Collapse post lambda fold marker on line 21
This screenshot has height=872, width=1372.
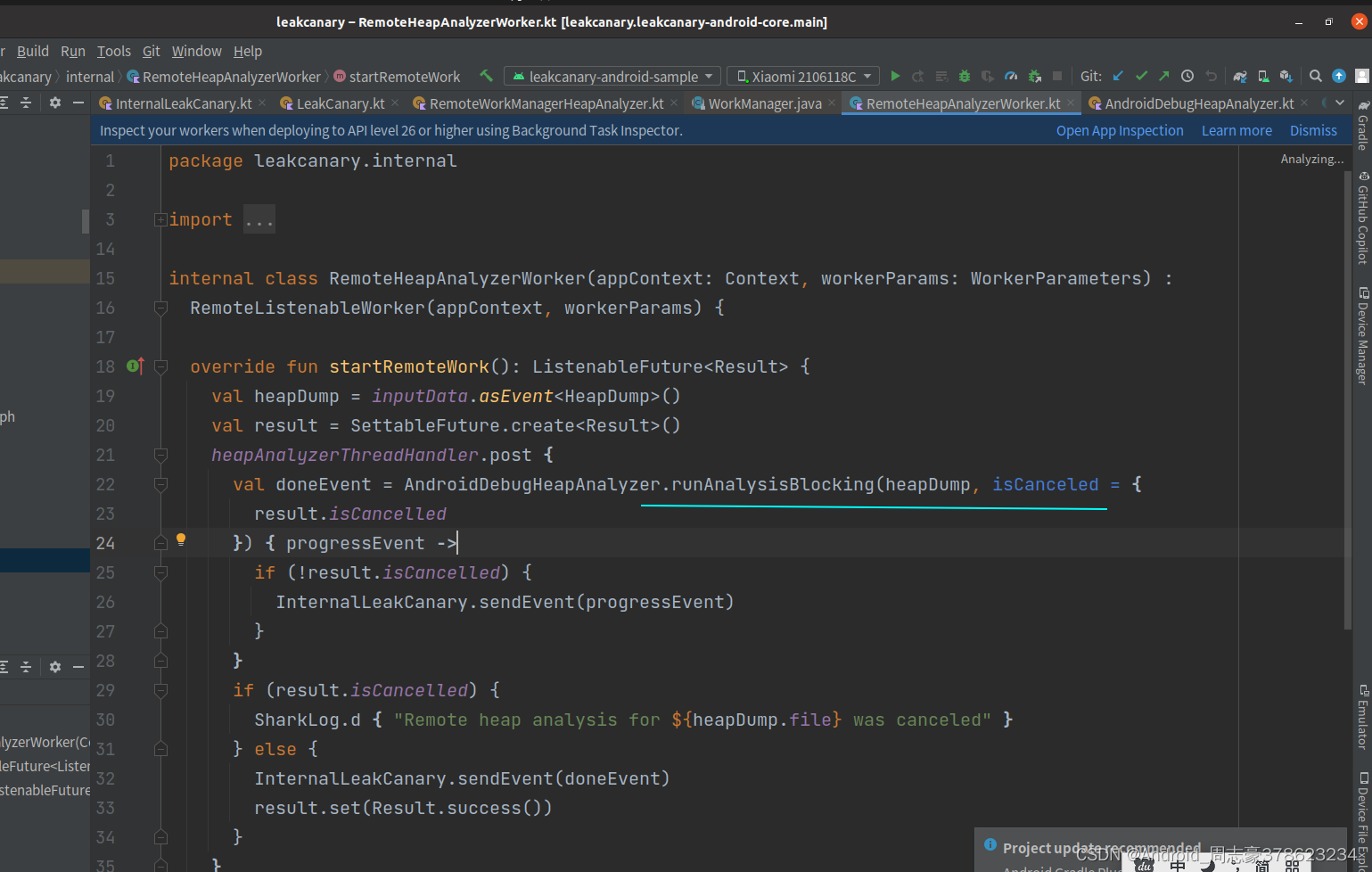pyautogui.click(x=160, y=455)
